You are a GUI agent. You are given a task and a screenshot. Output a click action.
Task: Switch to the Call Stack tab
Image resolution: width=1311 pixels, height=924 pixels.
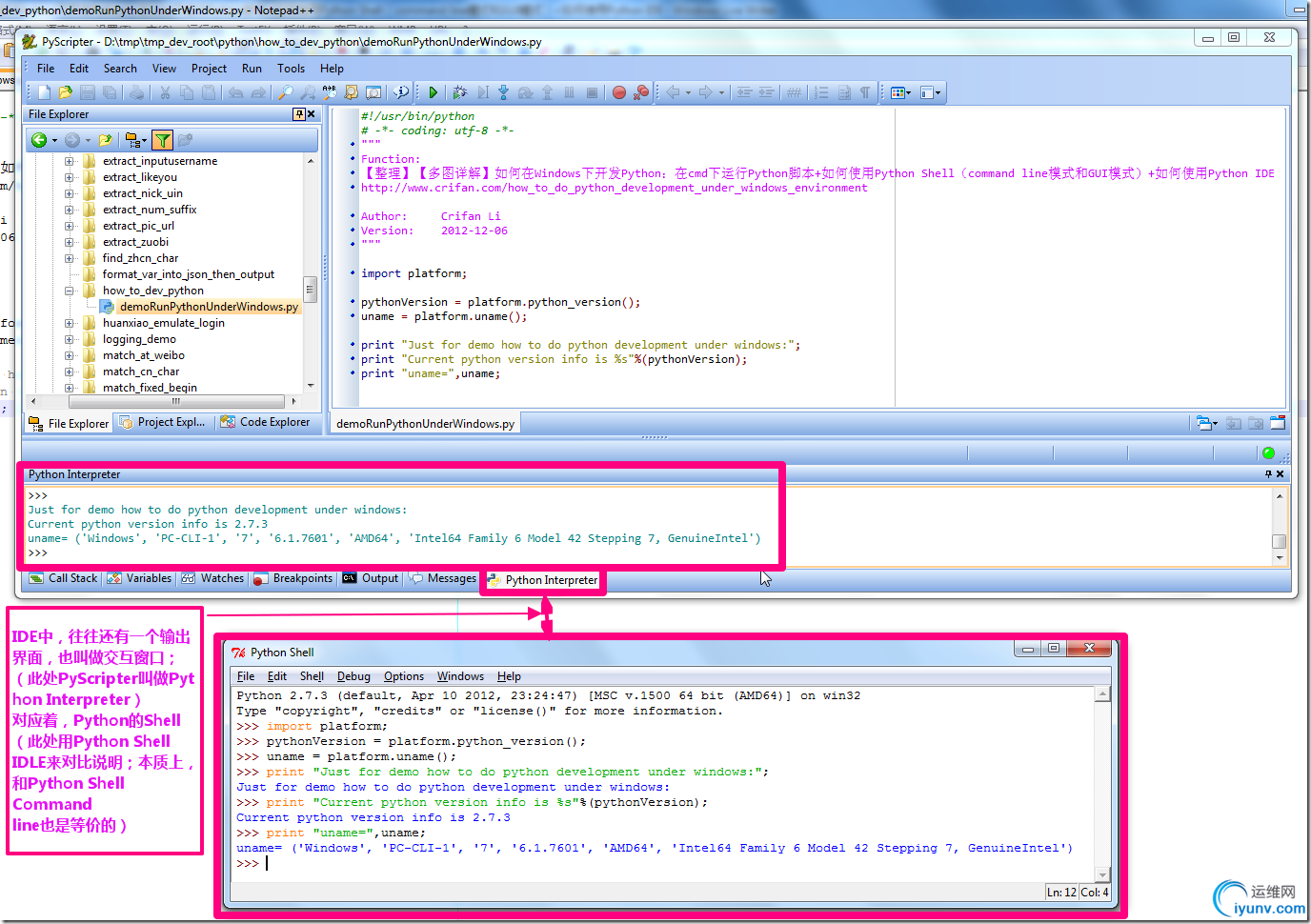pos(64,578)
